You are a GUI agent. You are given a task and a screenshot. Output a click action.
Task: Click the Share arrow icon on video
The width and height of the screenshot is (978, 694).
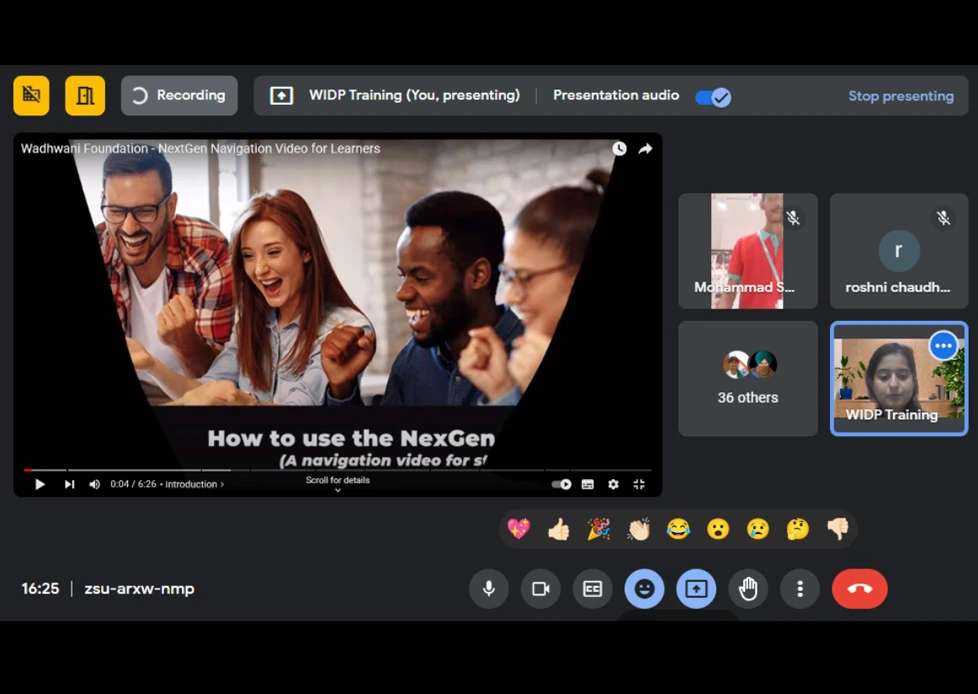coord(646,148)
